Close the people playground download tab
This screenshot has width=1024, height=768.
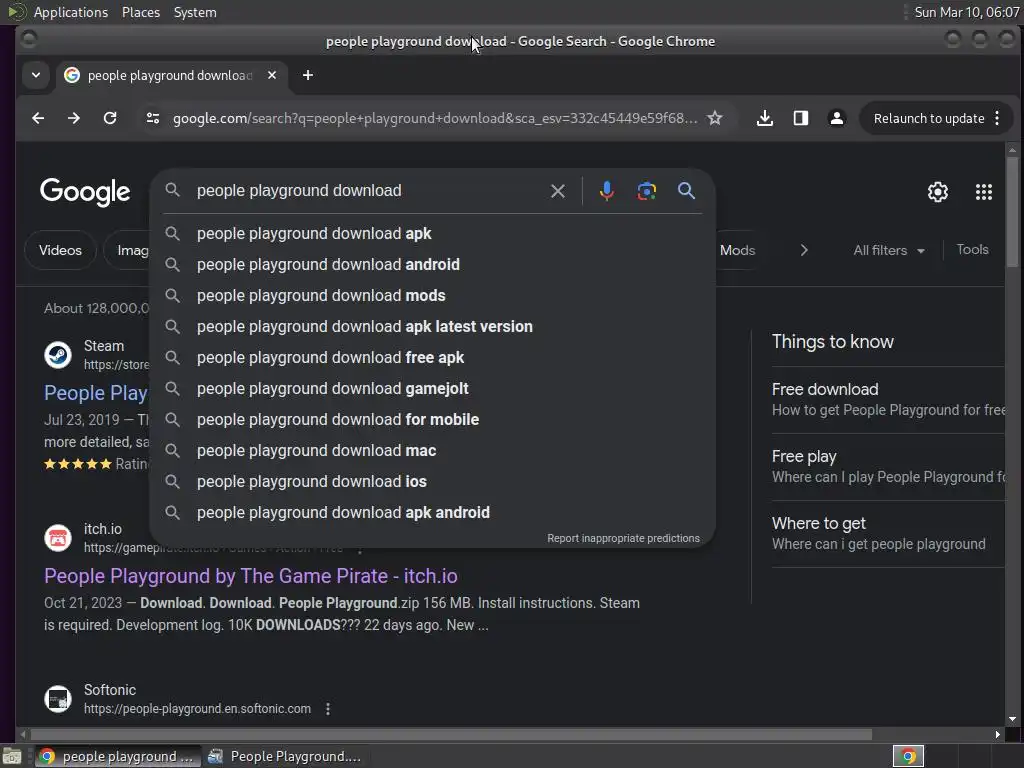pos(272,75)
